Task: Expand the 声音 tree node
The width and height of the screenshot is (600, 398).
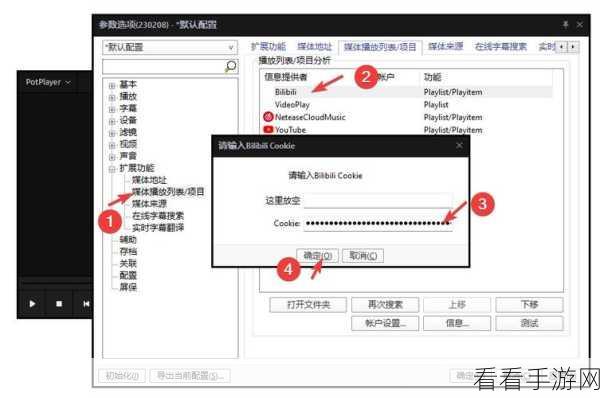Action: (x=112, y=157)
